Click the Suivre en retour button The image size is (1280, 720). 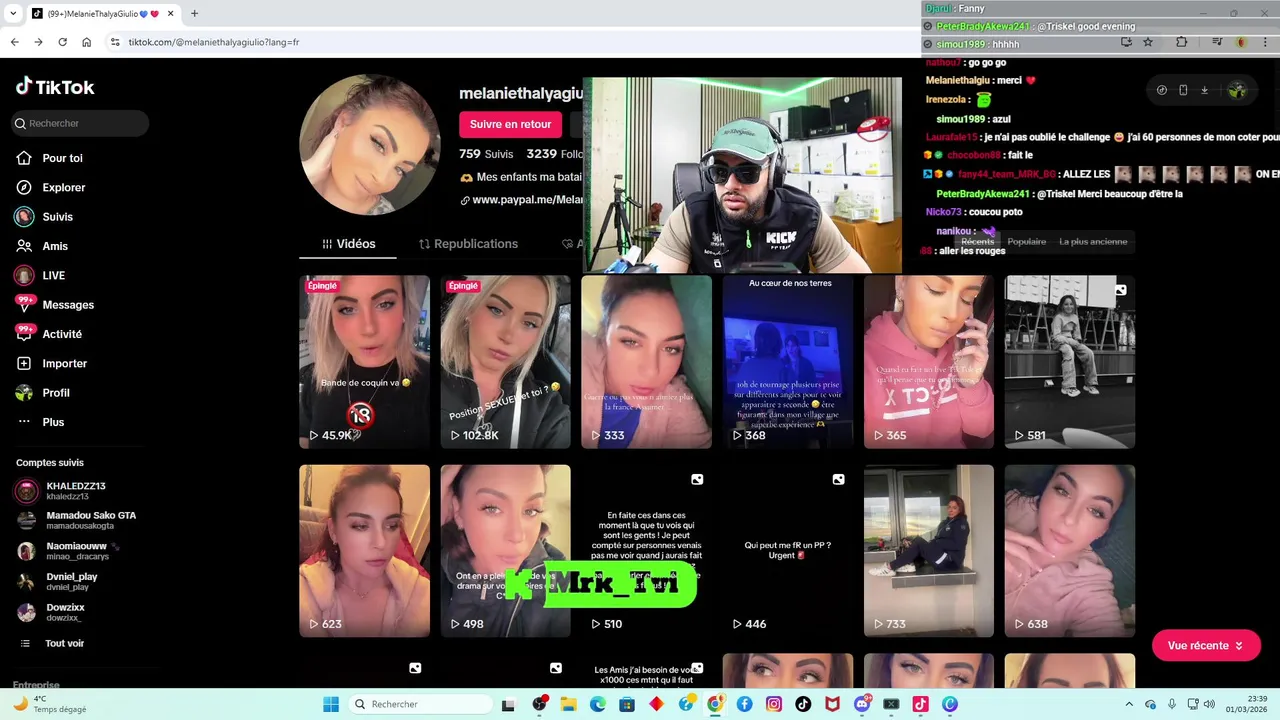(x=510, y=124)
